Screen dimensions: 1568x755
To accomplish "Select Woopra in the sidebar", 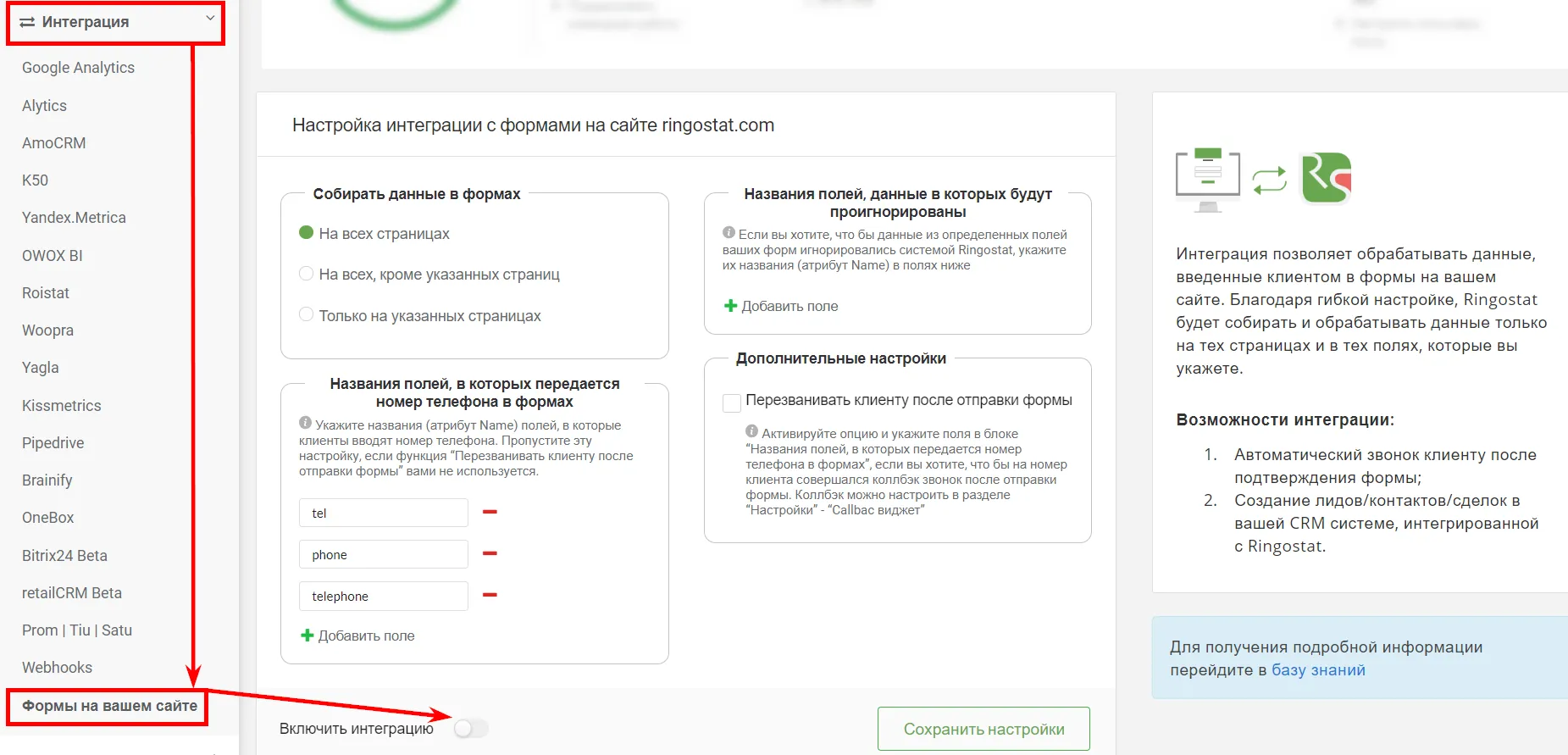I will pos(47,330).
